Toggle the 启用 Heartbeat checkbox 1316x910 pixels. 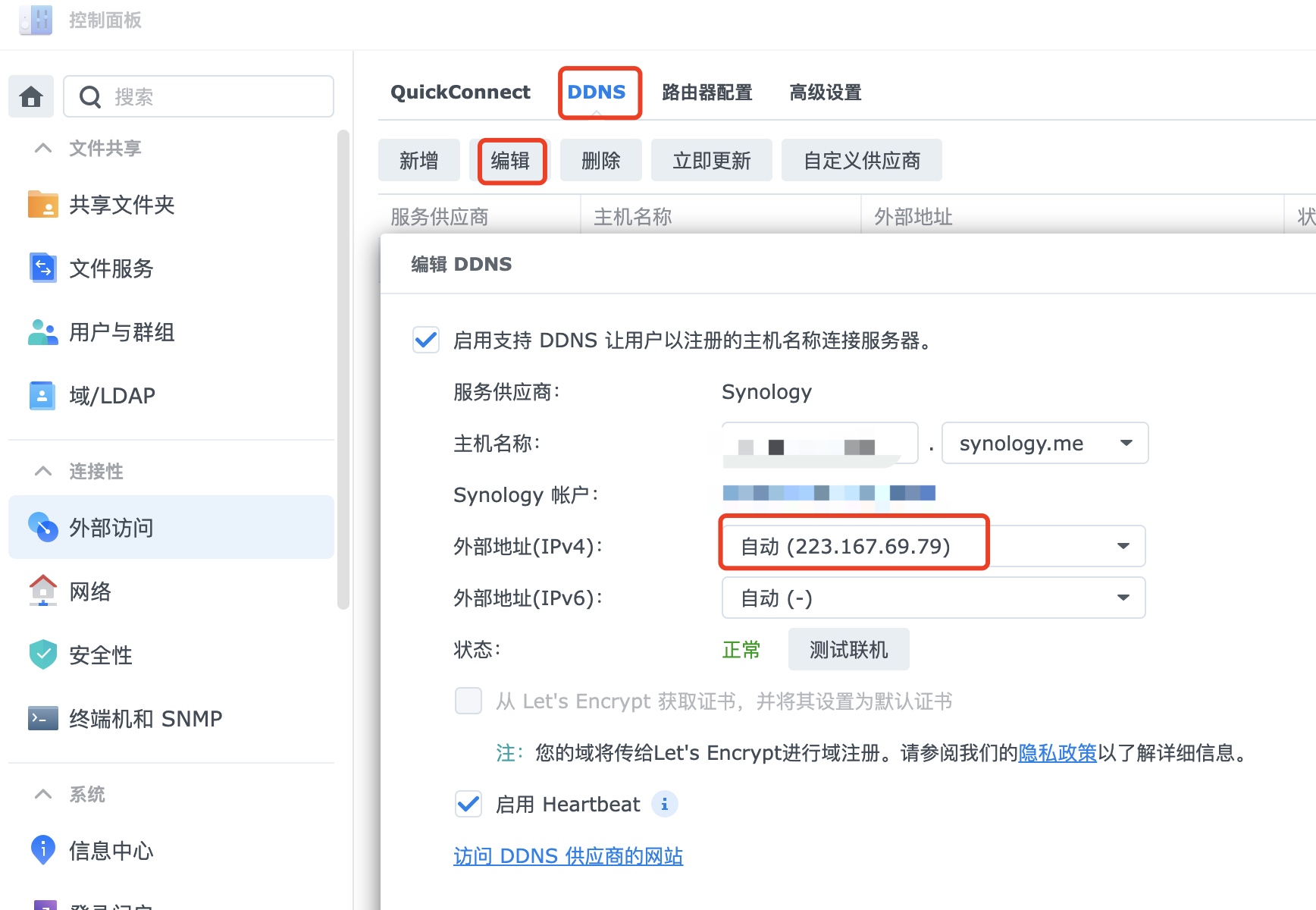point(468,804)
